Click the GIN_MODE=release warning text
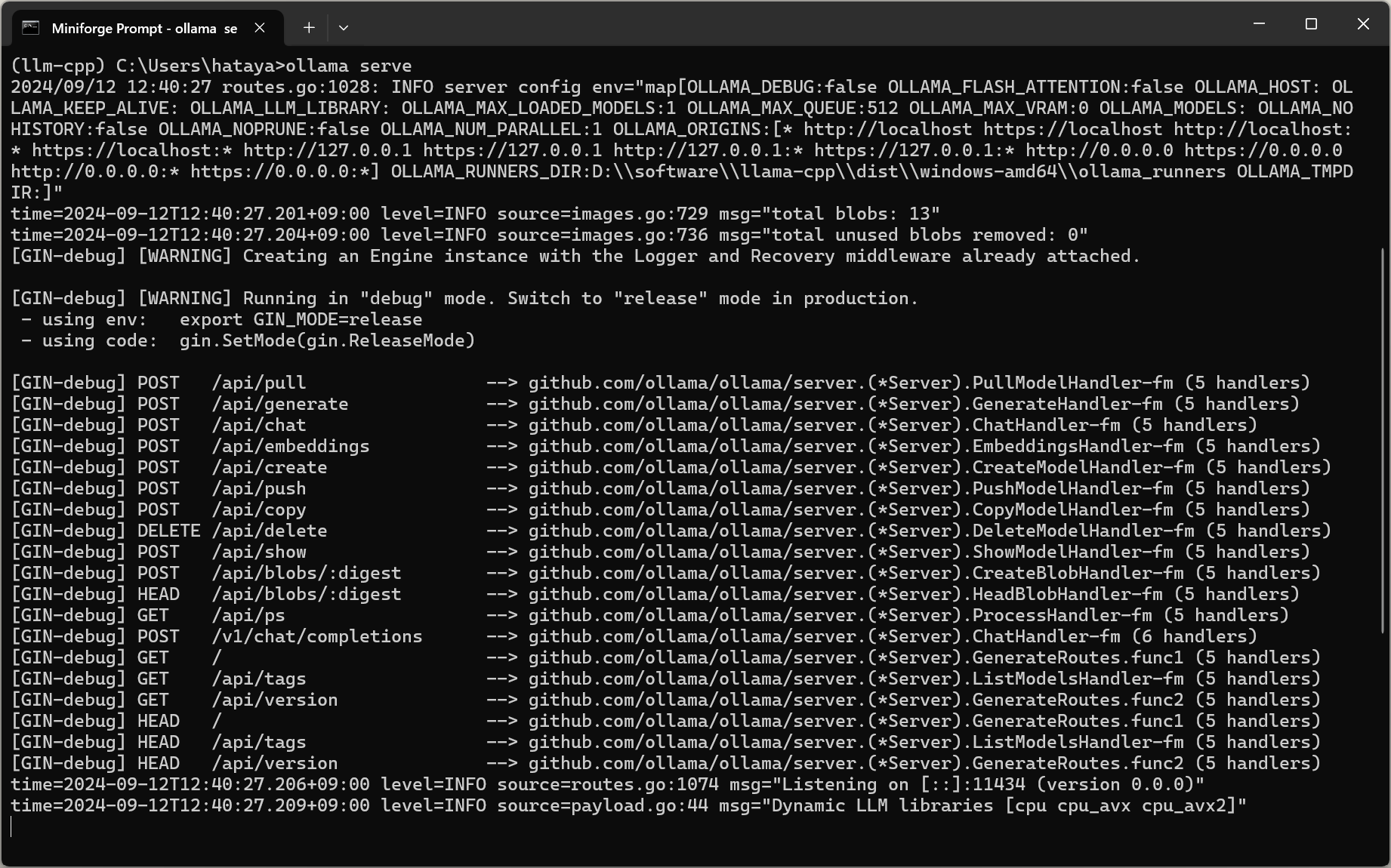This screenshot has height=868, width=1391. (x=338, y=319)
